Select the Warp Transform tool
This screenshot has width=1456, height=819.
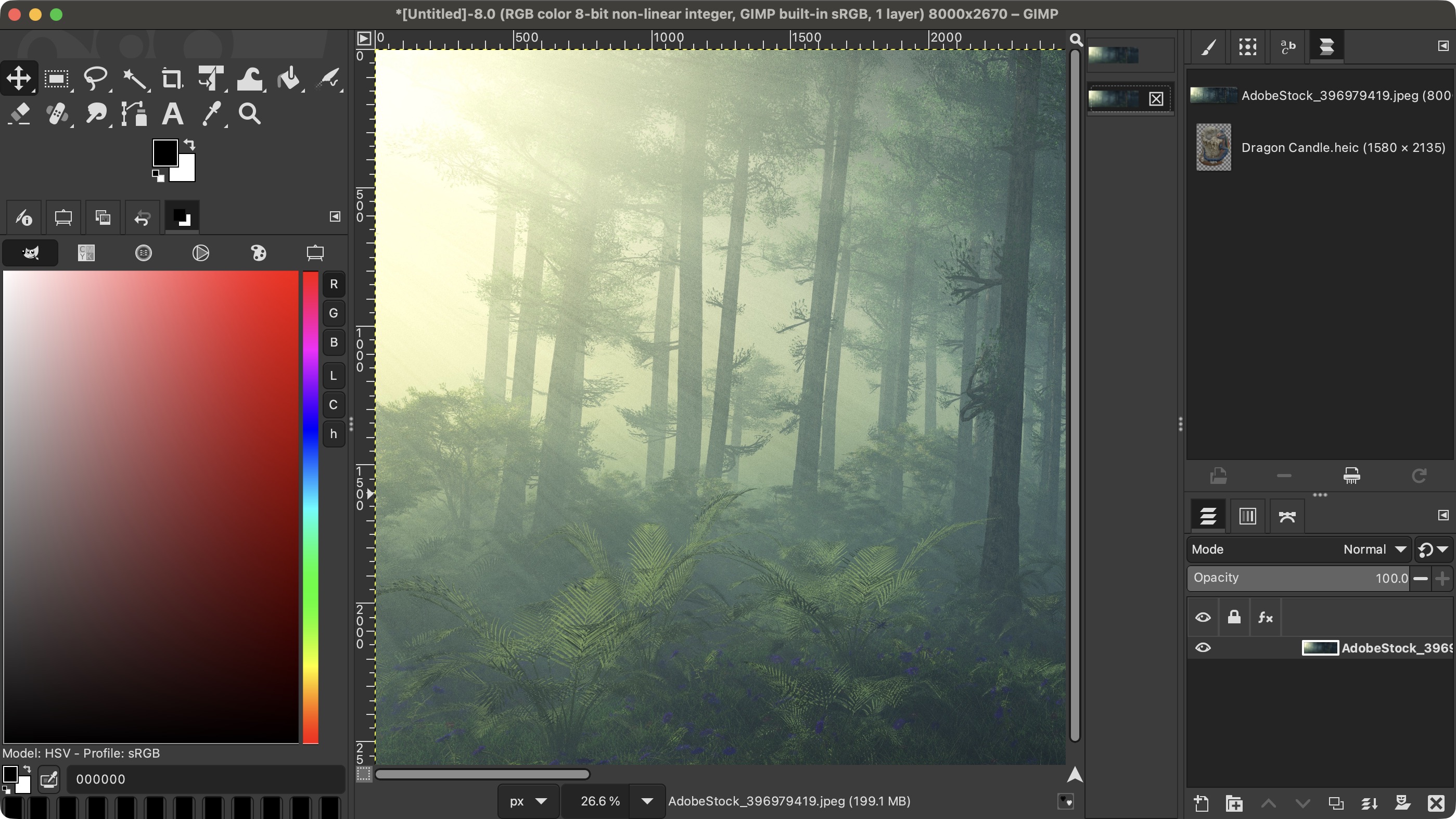[250, 78]
